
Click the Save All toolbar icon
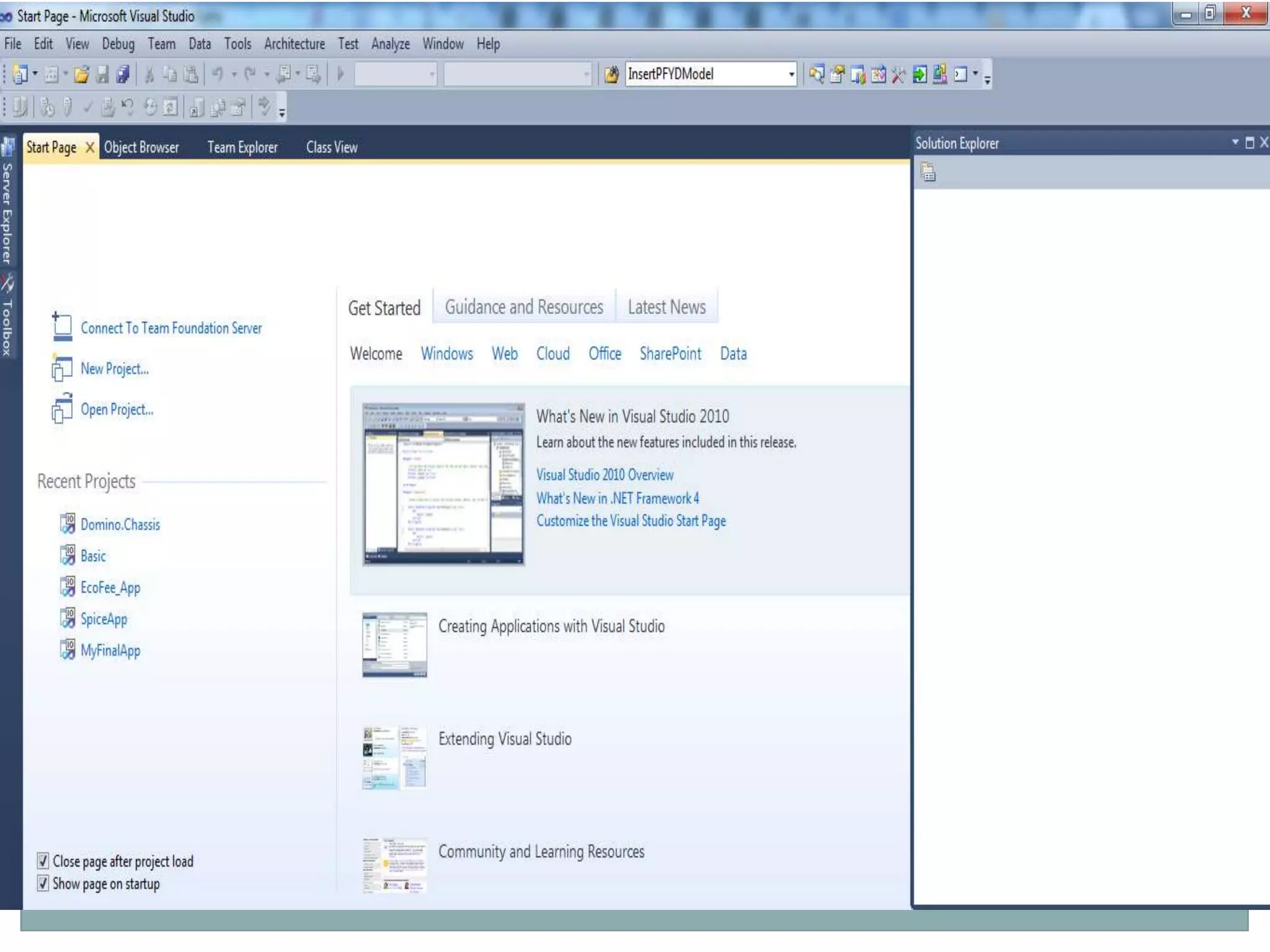123,74
